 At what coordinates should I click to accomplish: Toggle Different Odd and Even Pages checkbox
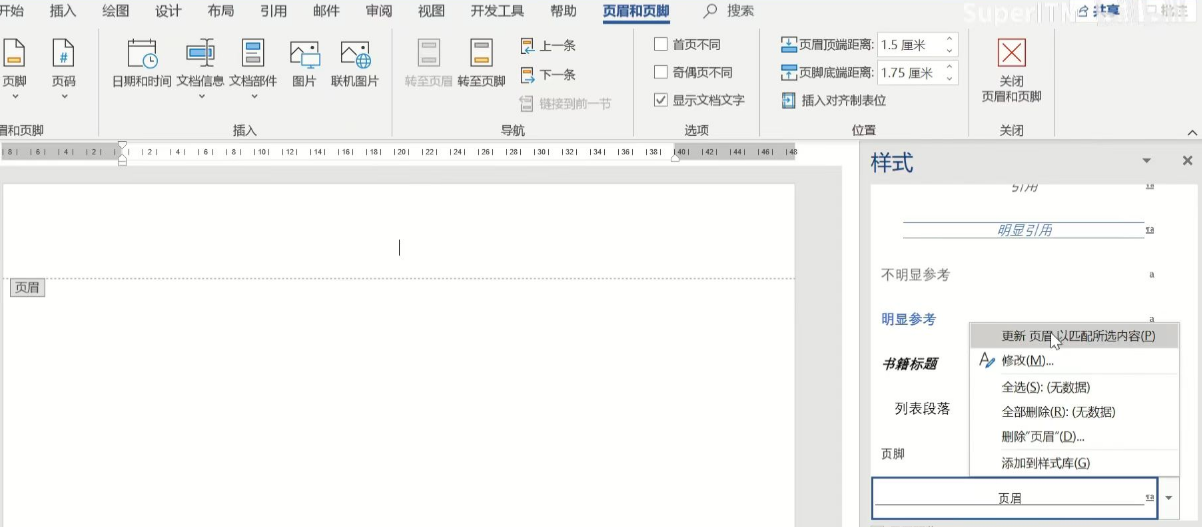661,72
